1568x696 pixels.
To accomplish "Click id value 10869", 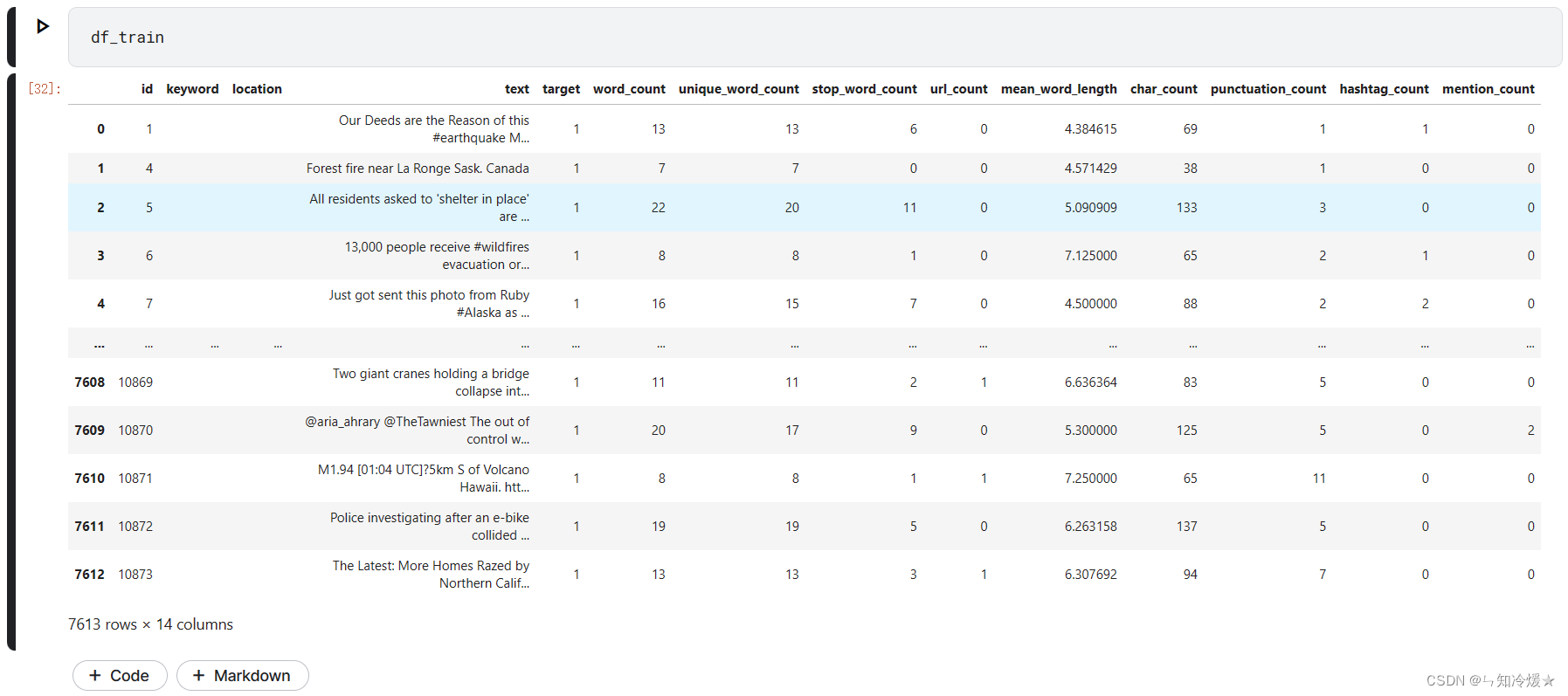I will (x=135, y=382).
